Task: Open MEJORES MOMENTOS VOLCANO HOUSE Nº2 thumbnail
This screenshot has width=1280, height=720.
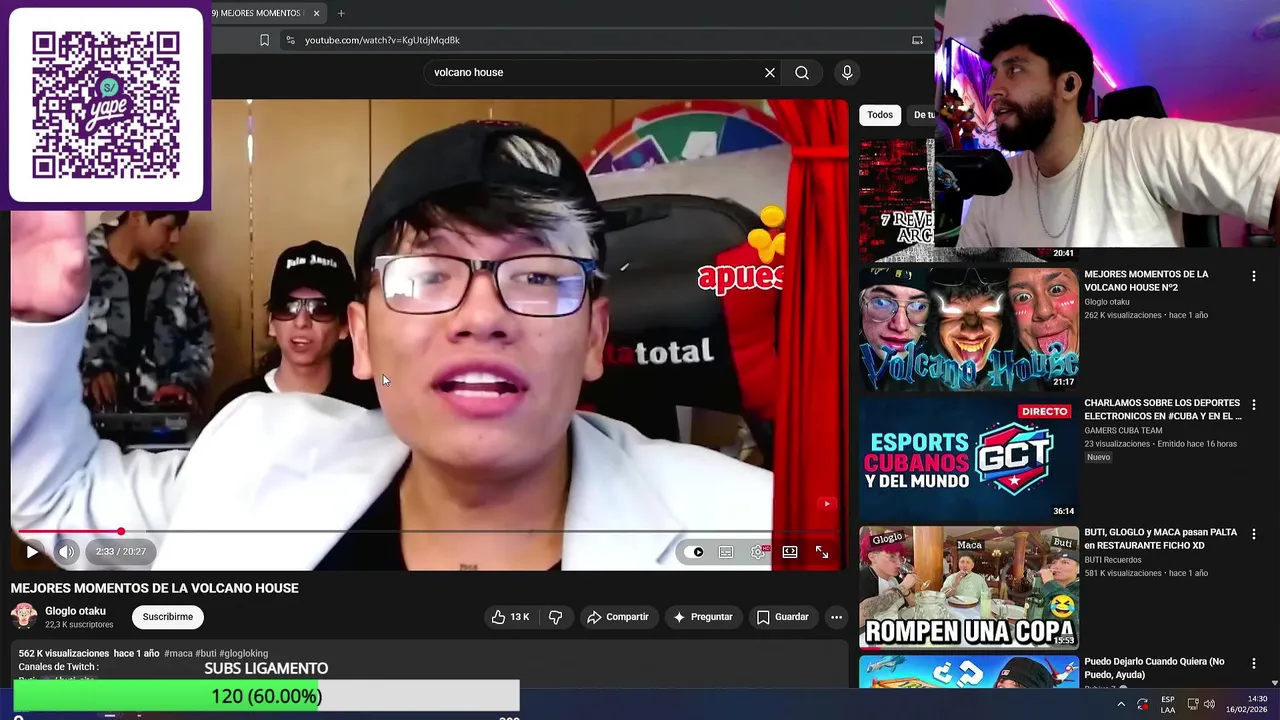Action: click(969, 328)
